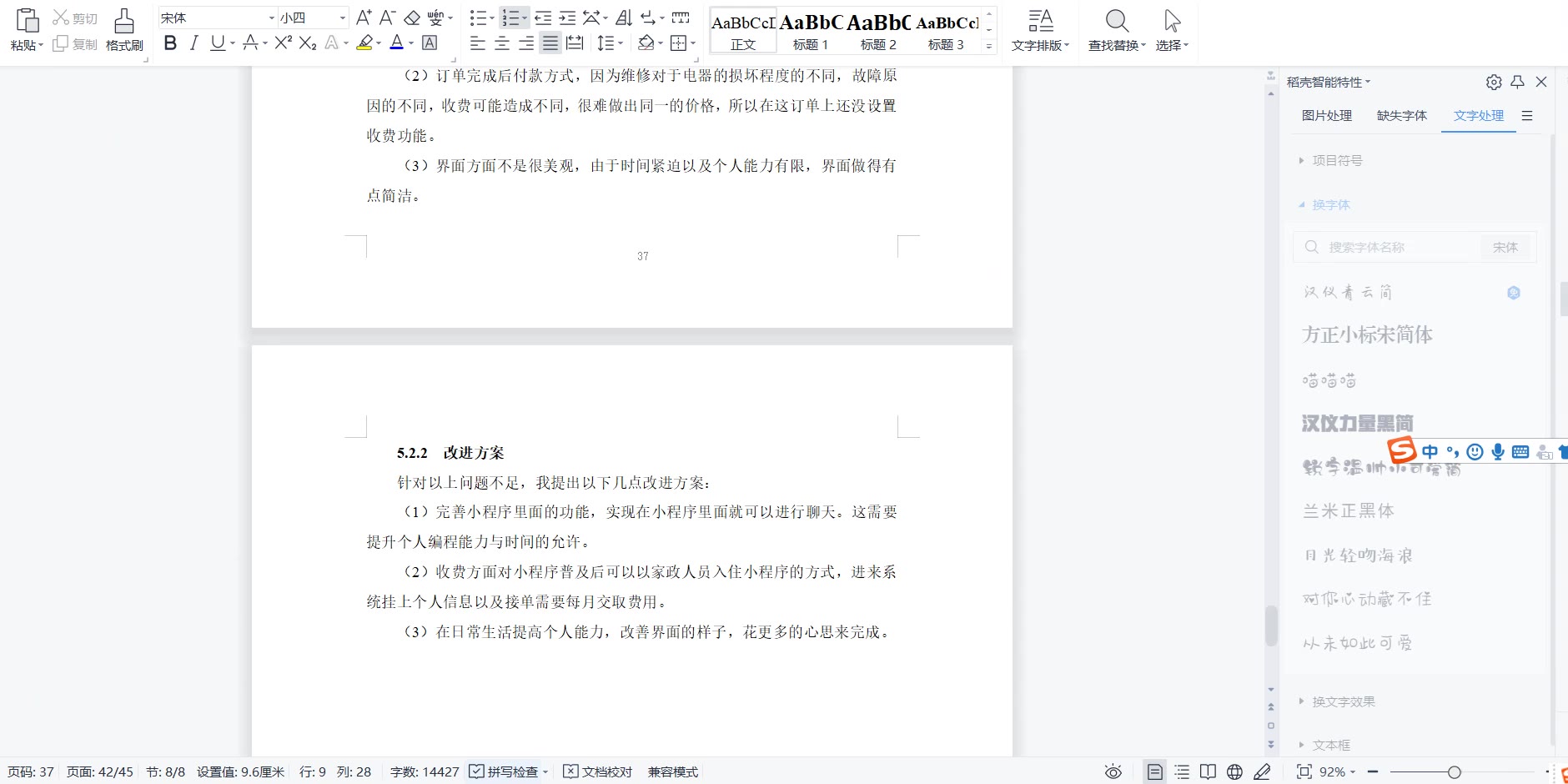Open smart panel settings gear

[x=1494, y=82]
